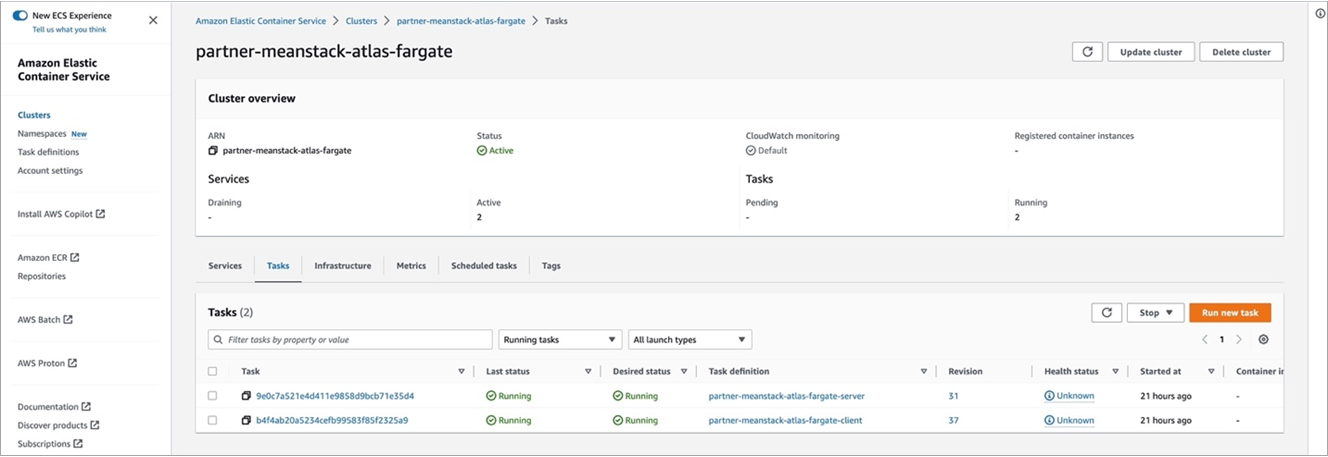Click the cluster refresh icon button

(x=1087, y=52)
